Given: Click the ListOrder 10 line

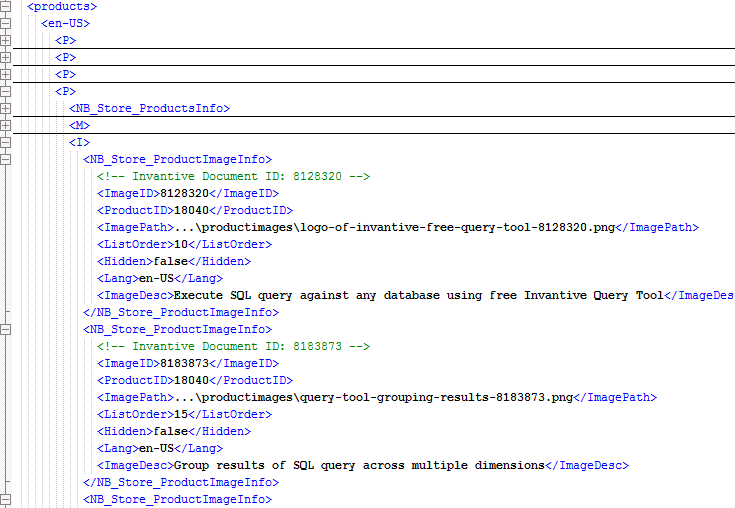Looking at the screenshot, I should (184, 244).
